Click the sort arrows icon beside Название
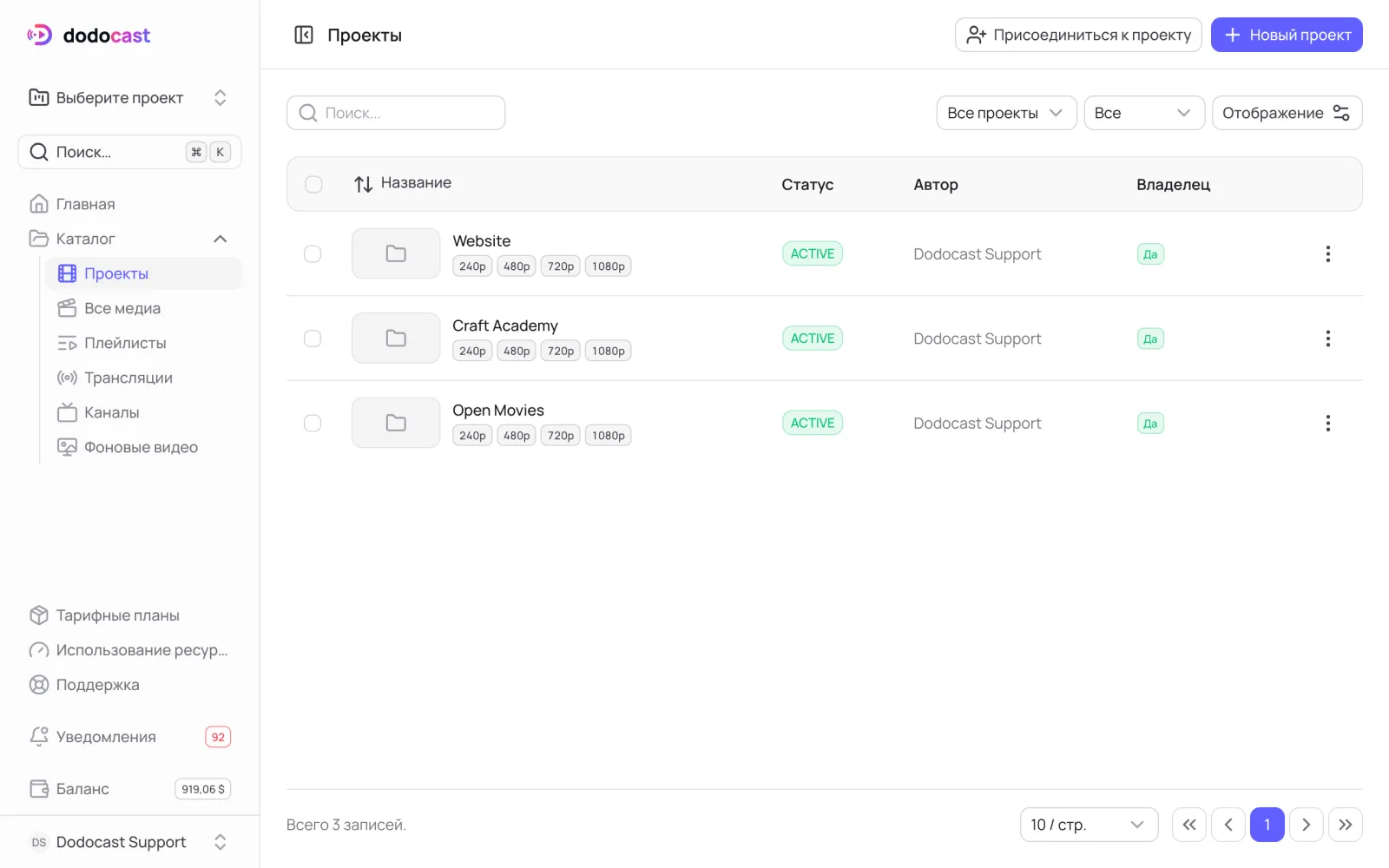 point(364,184)
